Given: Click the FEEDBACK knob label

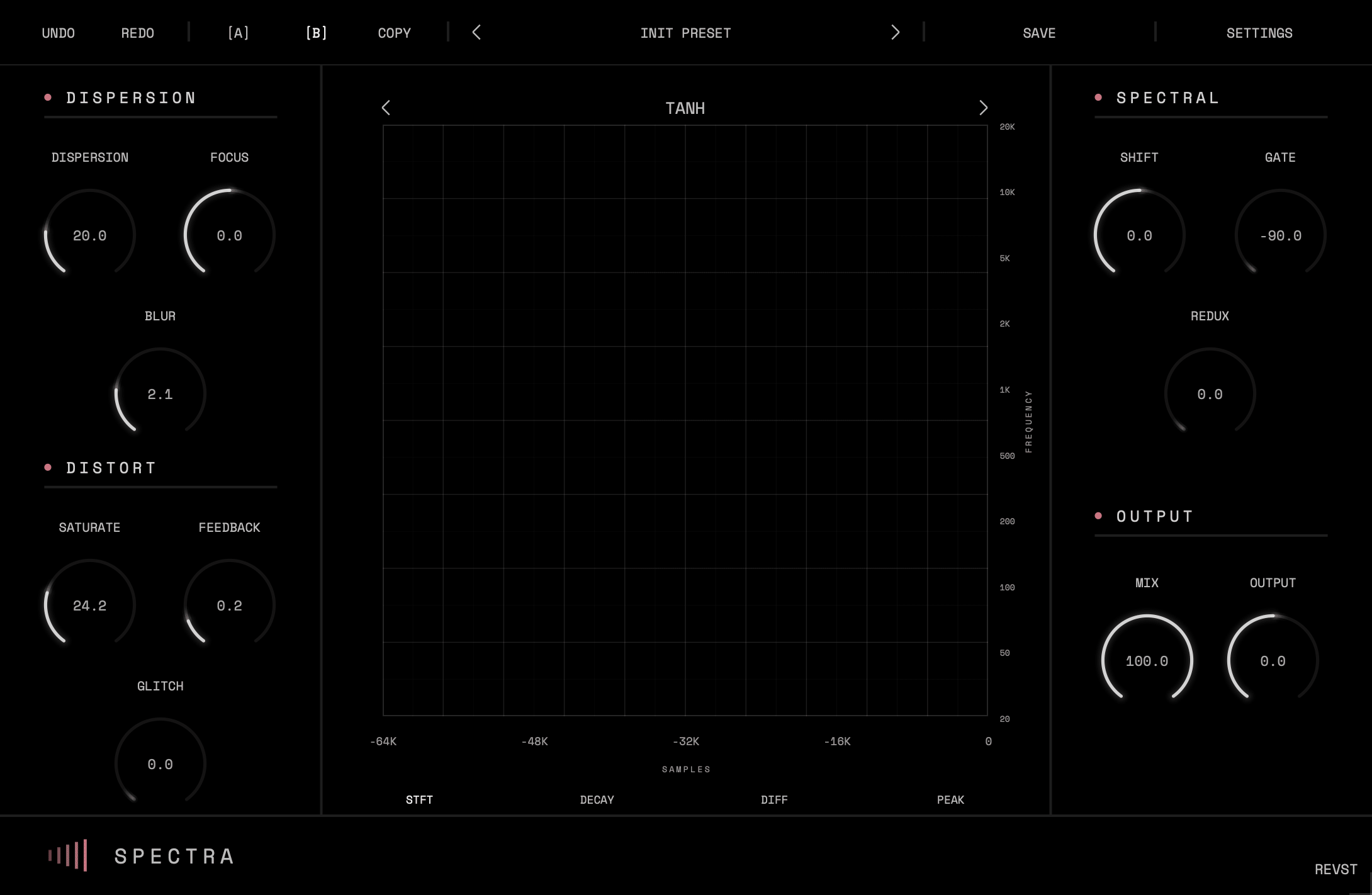Looking at the screenshot, I should click(229, 527).
